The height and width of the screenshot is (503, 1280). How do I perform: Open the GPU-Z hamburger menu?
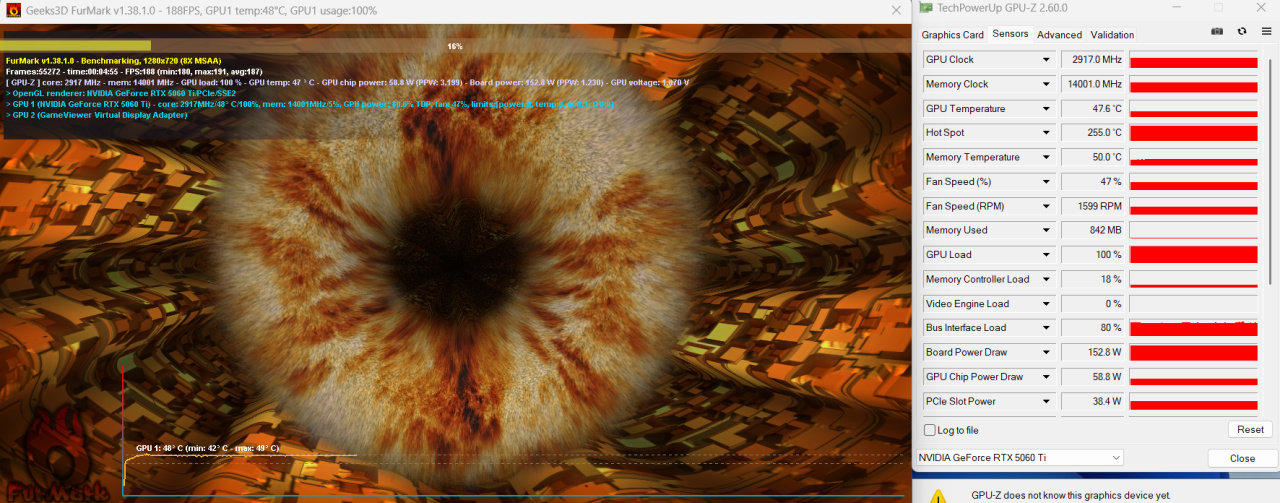coord(1266,31)
